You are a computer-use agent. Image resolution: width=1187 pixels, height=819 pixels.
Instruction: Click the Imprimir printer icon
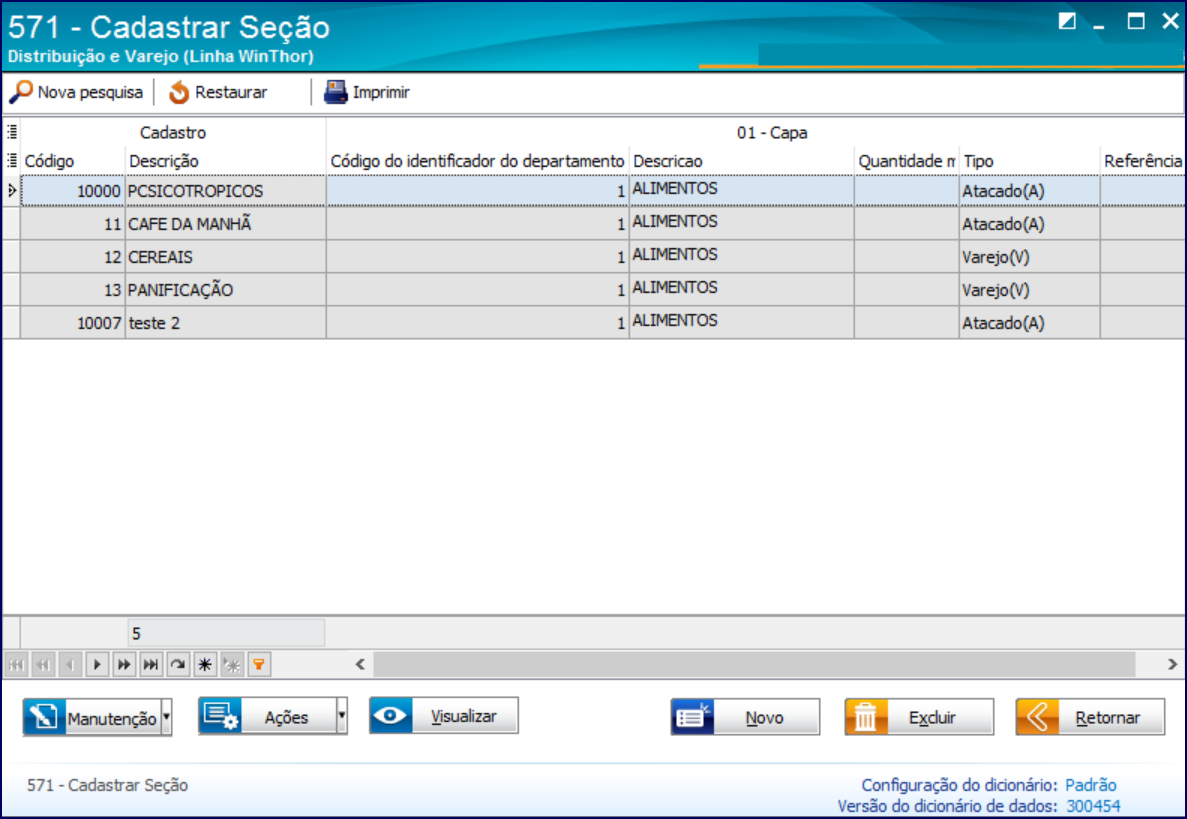tap(335, 92)
